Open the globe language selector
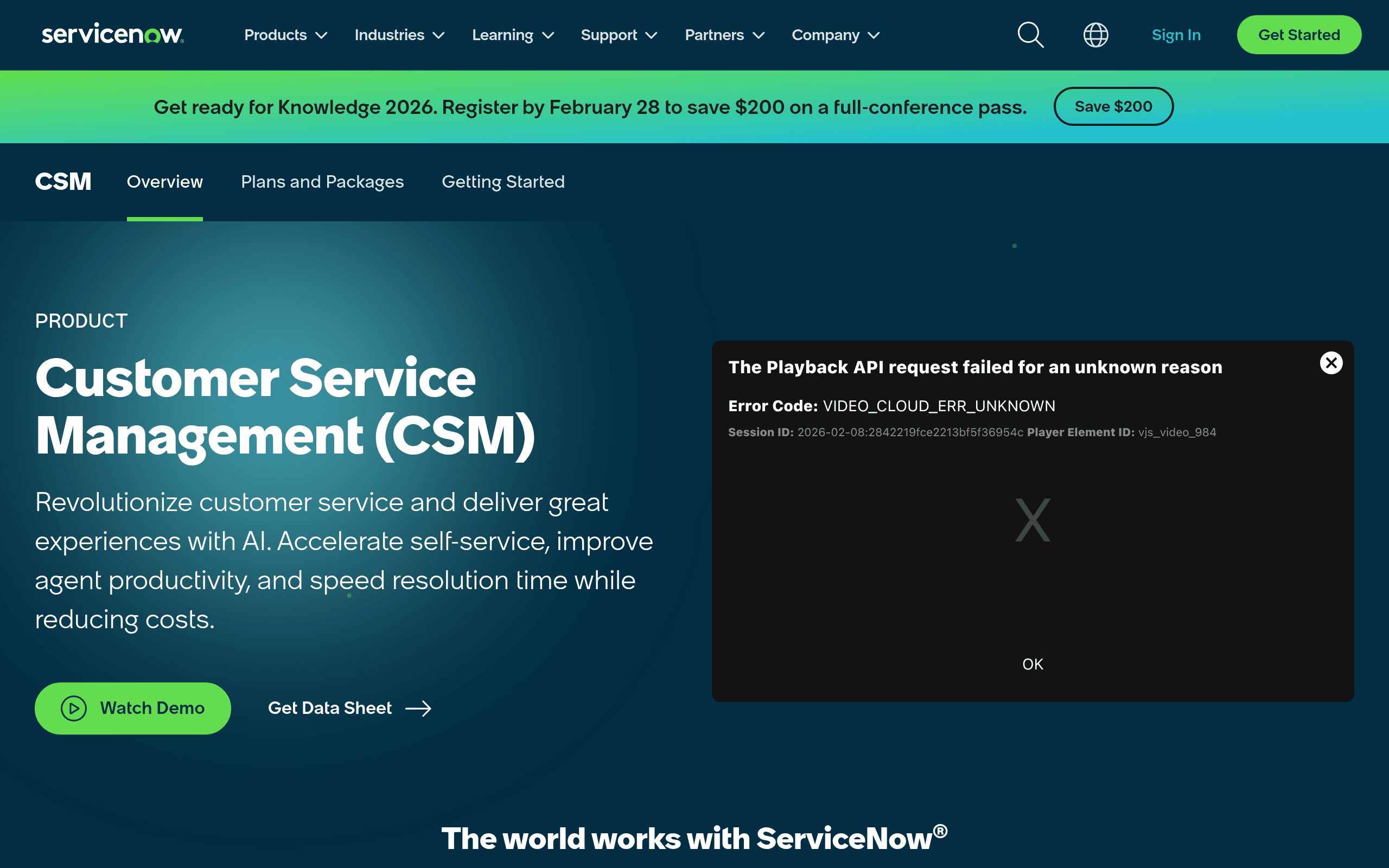Image resolution: width=1389 pixels, height=868 pixels. tap(1095, 35)
